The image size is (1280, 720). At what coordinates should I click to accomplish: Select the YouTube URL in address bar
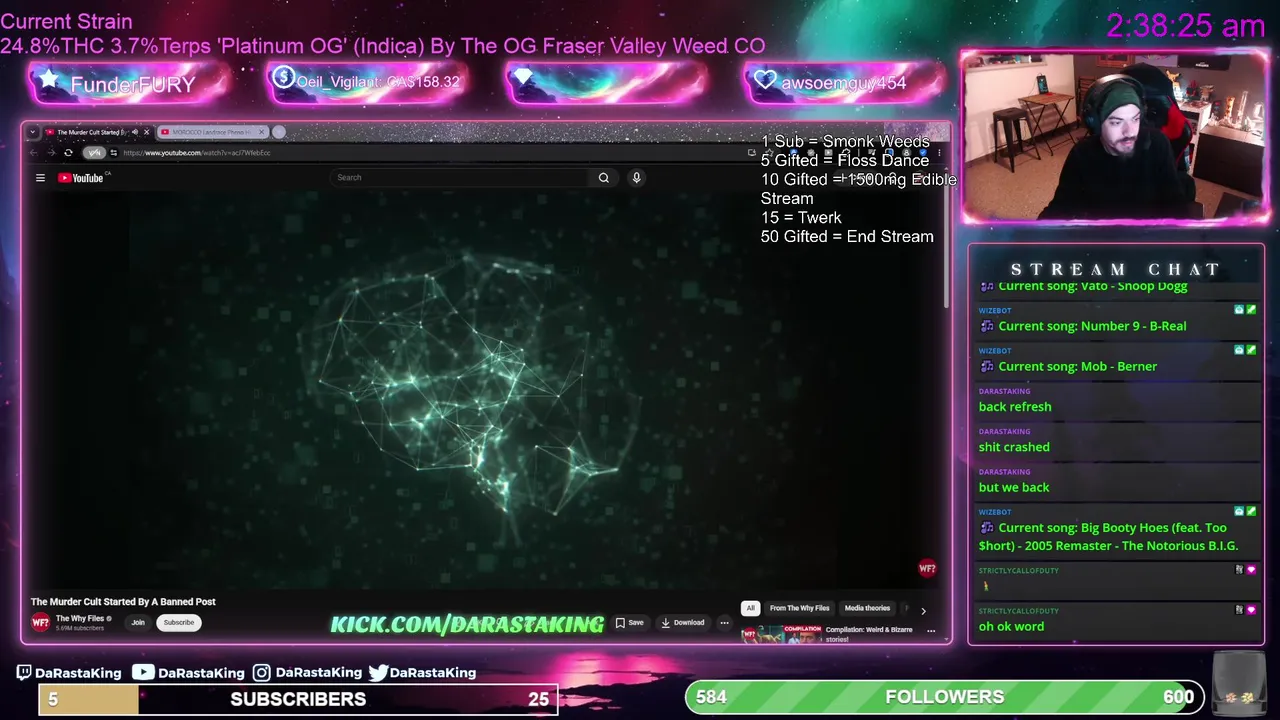pos(197,153)
